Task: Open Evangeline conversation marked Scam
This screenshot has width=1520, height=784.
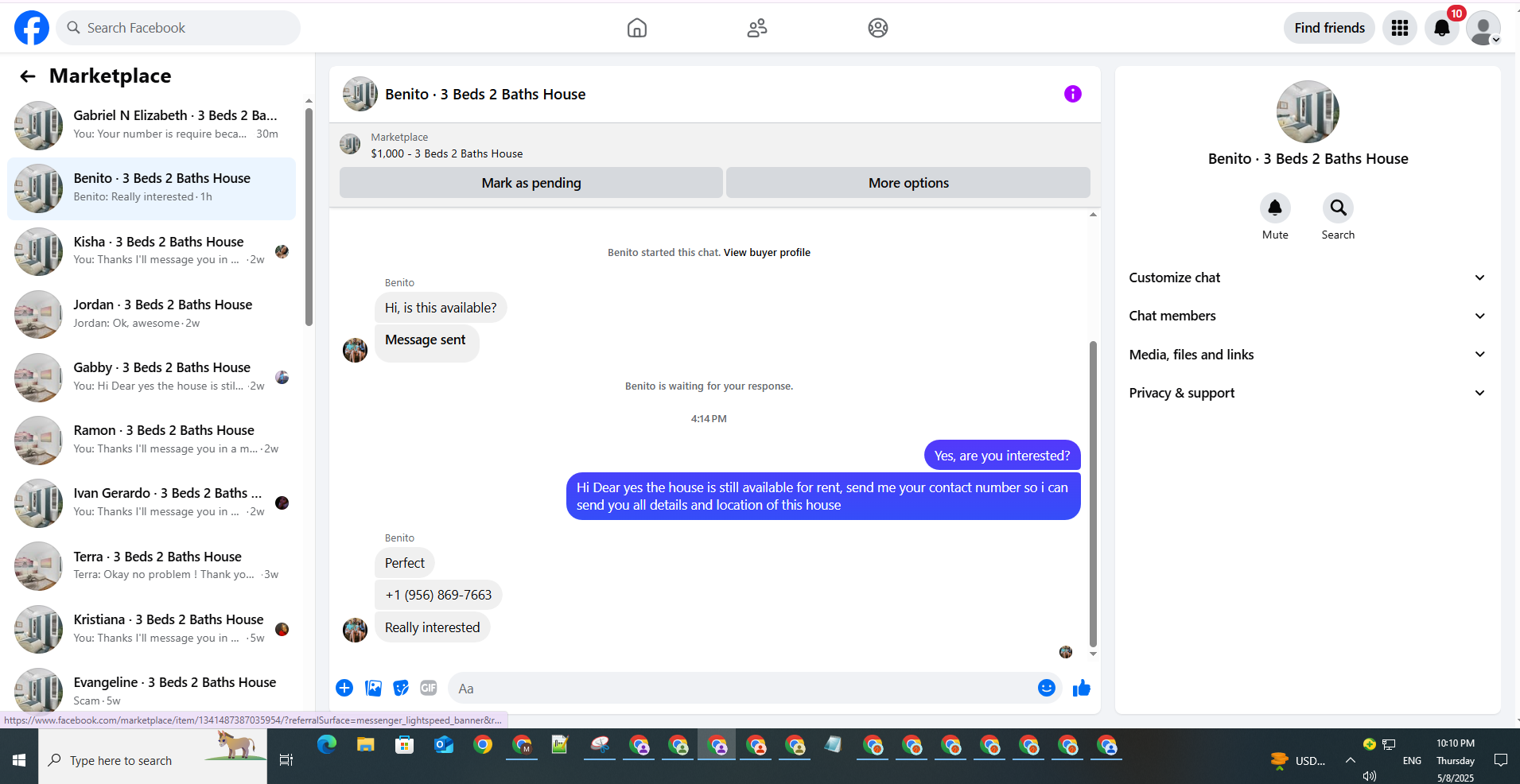Action: (x=151, y=691)
